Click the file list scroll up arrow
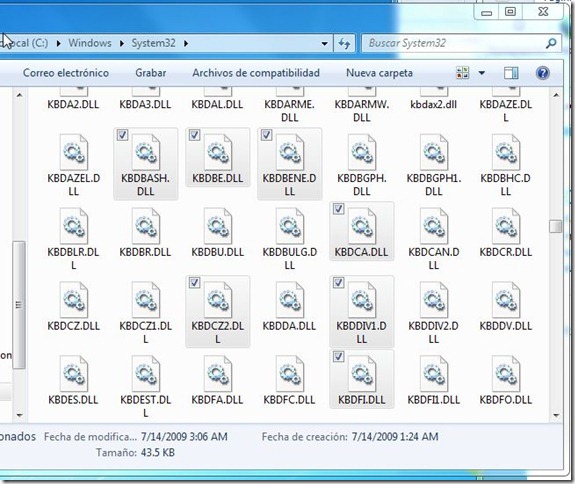 [x=556, y=95]
